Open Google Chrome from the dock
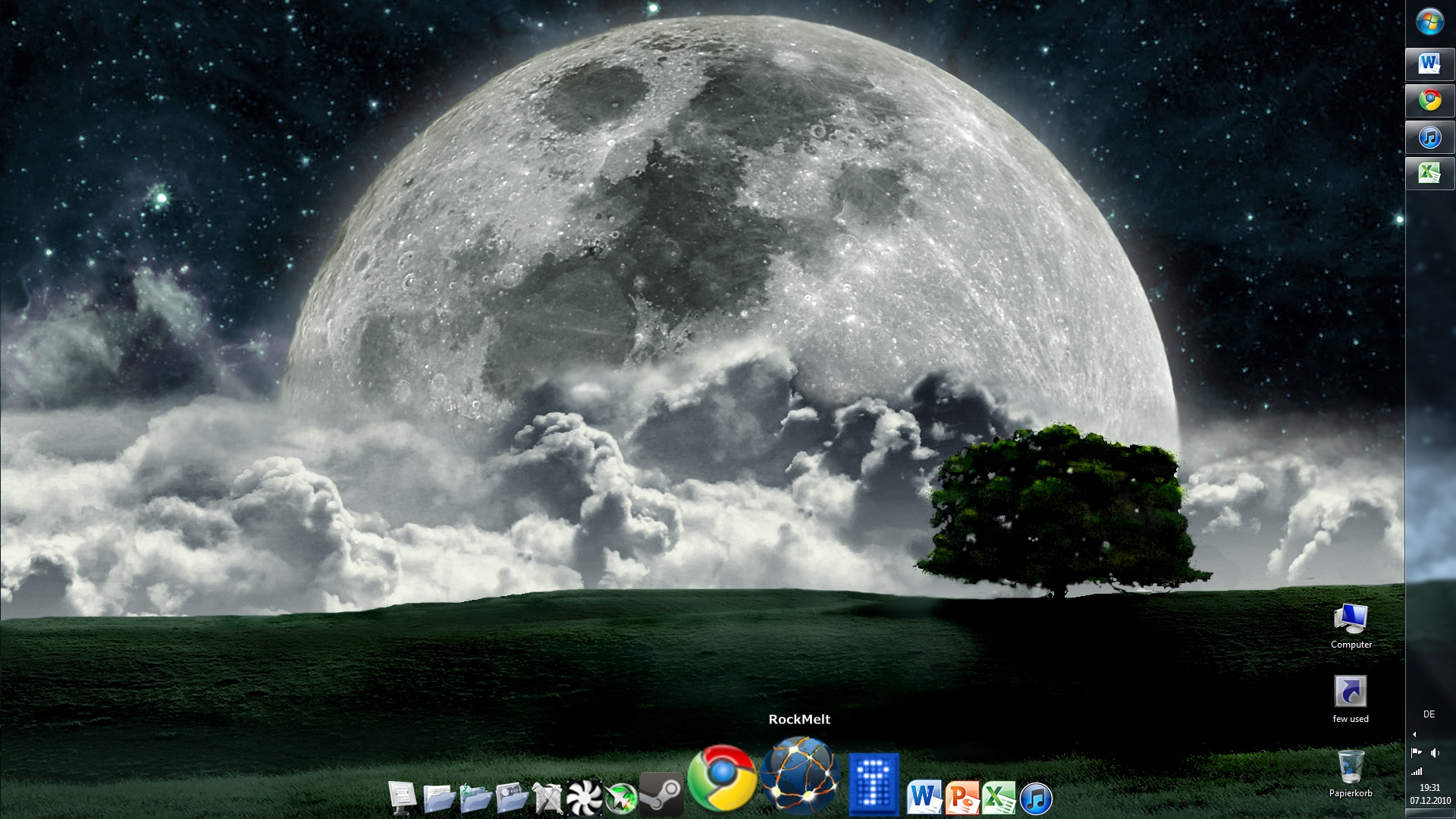This screenshot has width=1456, height=819. pyautogui.click(x=722, y=778)
